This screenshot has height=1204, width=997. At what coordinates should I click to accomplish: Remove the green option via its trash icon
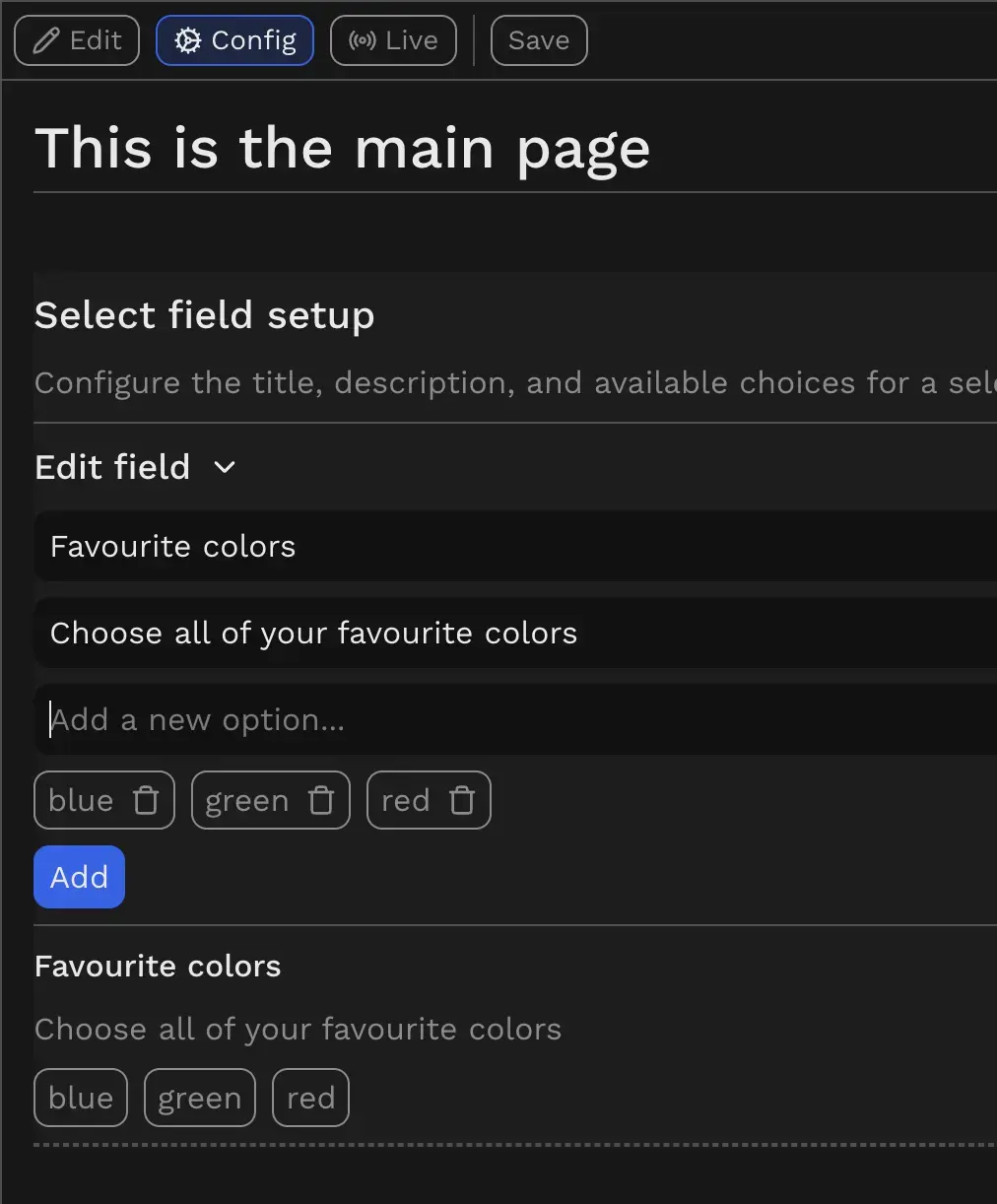[322, 800]
